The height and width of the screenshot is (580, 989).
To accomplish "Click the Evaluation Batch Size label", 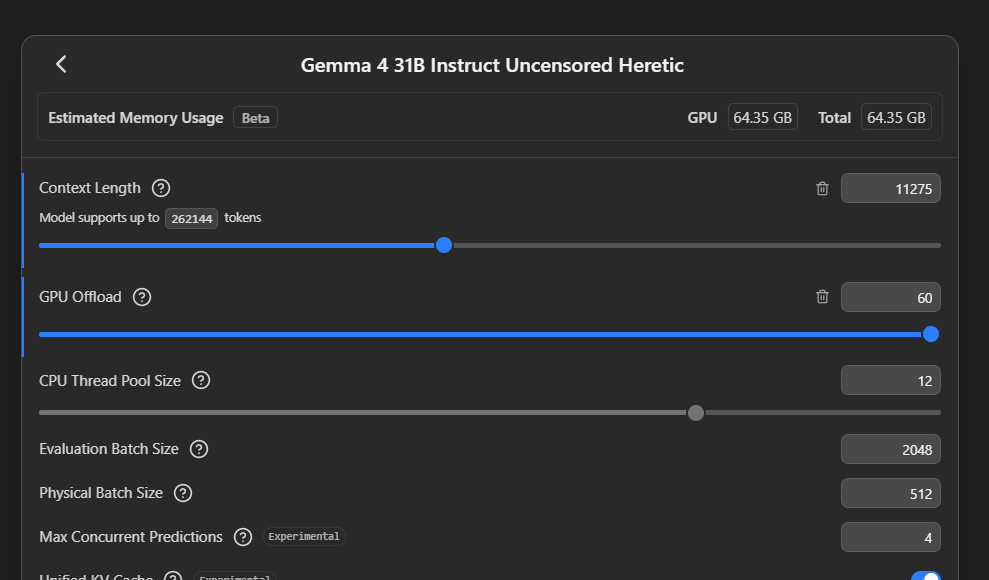I will [108, 449].
